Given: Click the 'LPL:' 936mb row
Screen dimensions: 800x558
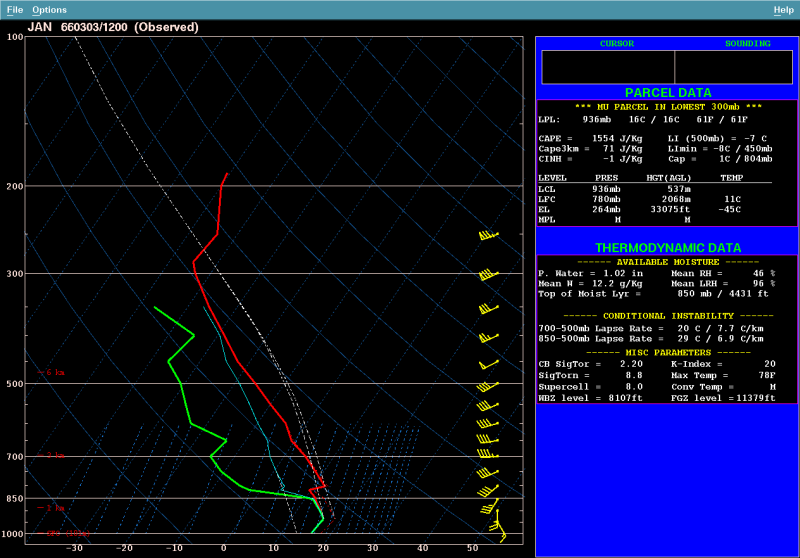Looking at the screenshot, I should point(643,119).
